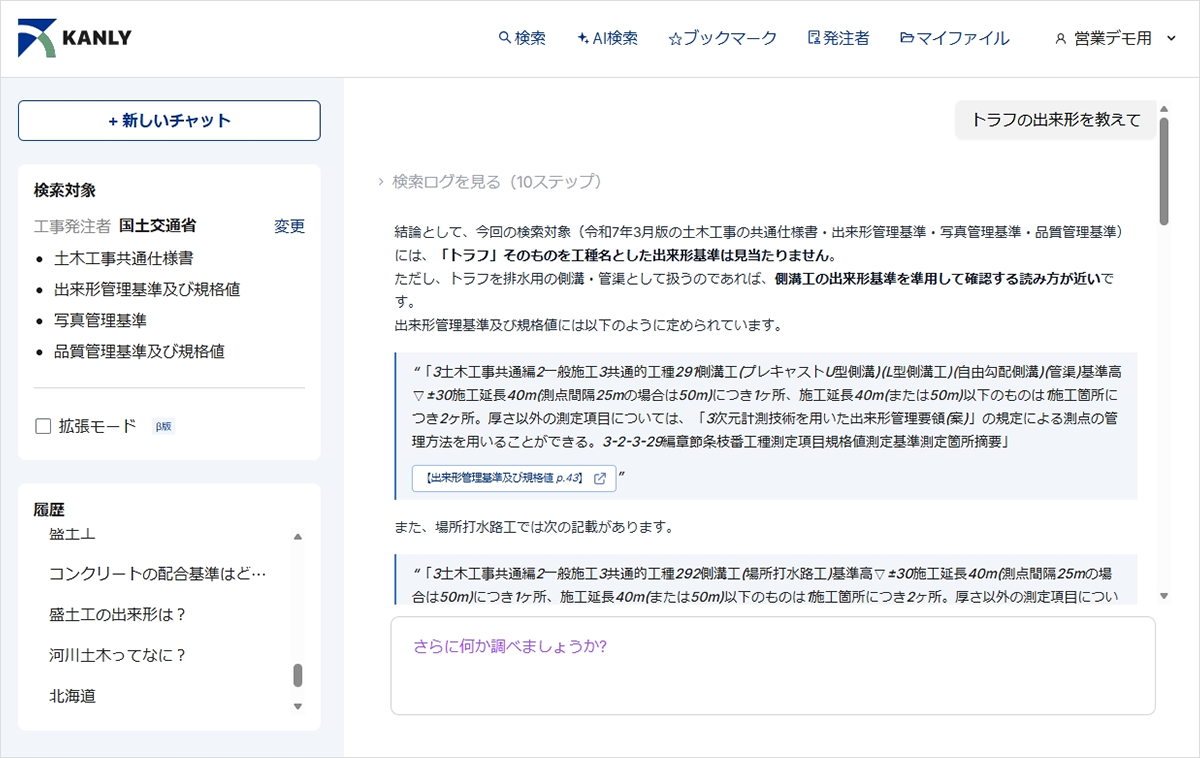Click the 国土交通省 label
Screen dimensions: 1200x758
(x=157, y=226)
